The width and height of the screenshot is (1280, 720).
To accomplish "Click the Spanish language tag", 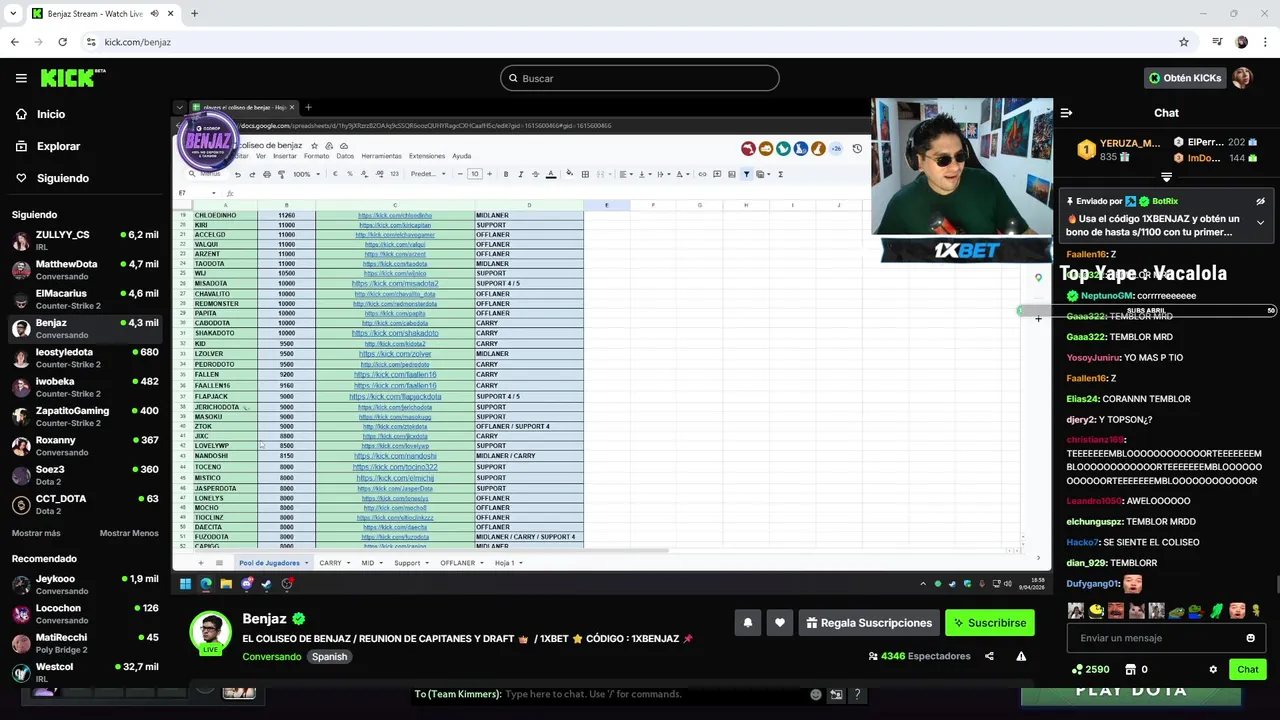I will tap(329, 657).
